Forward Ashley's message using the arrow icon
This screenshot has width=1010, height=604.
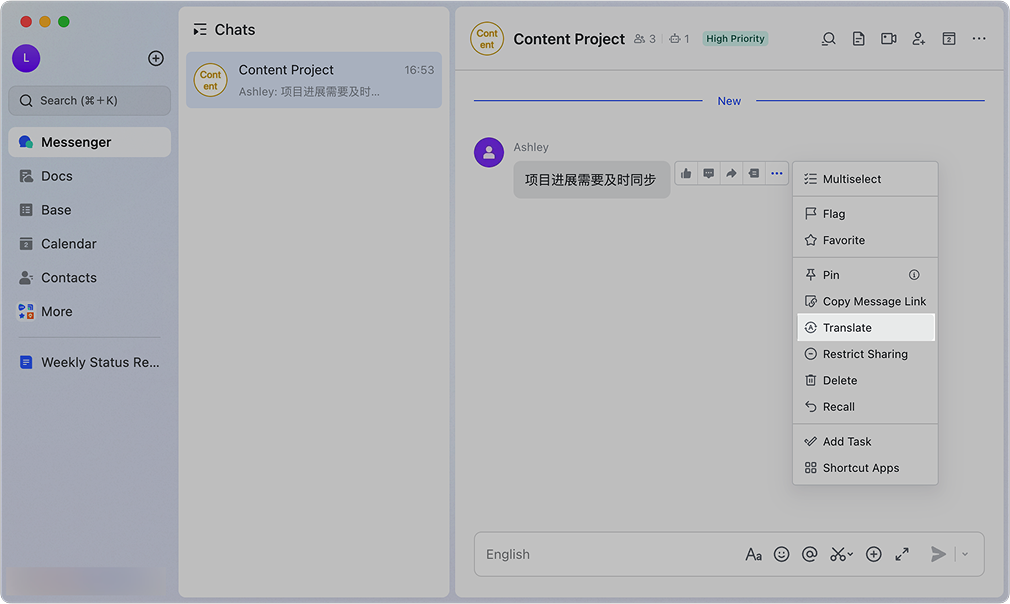731,173
